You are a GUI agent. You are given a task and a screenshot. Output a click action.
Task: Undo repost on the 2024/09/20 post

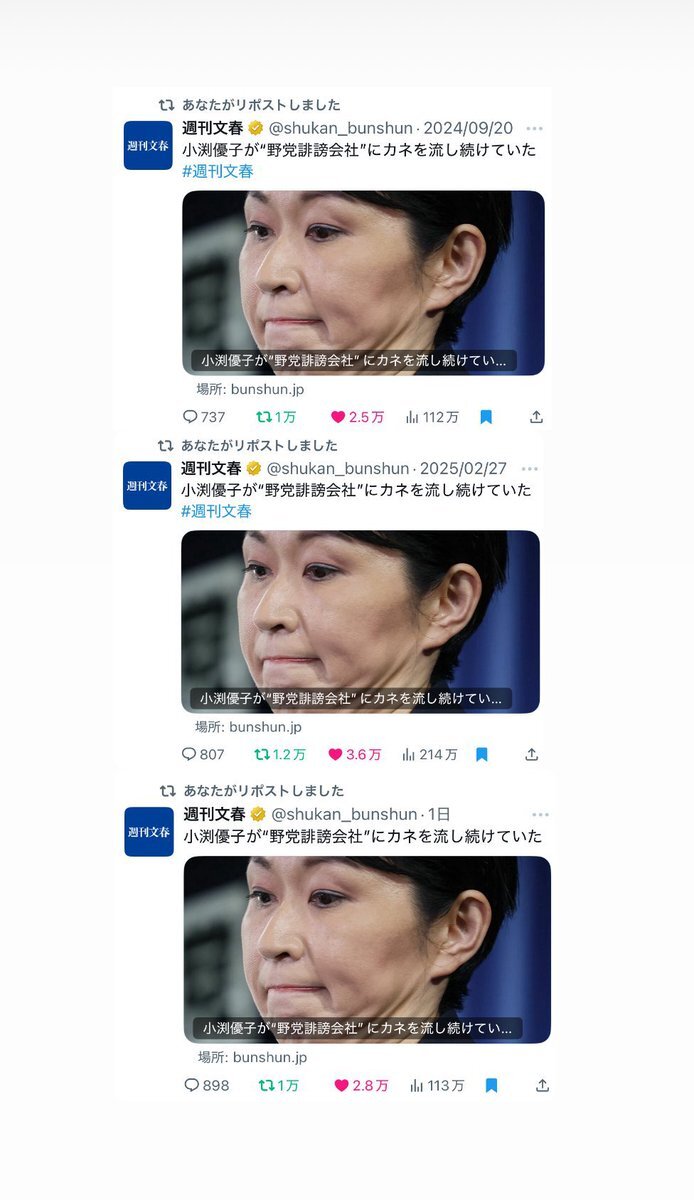(276, 417)
